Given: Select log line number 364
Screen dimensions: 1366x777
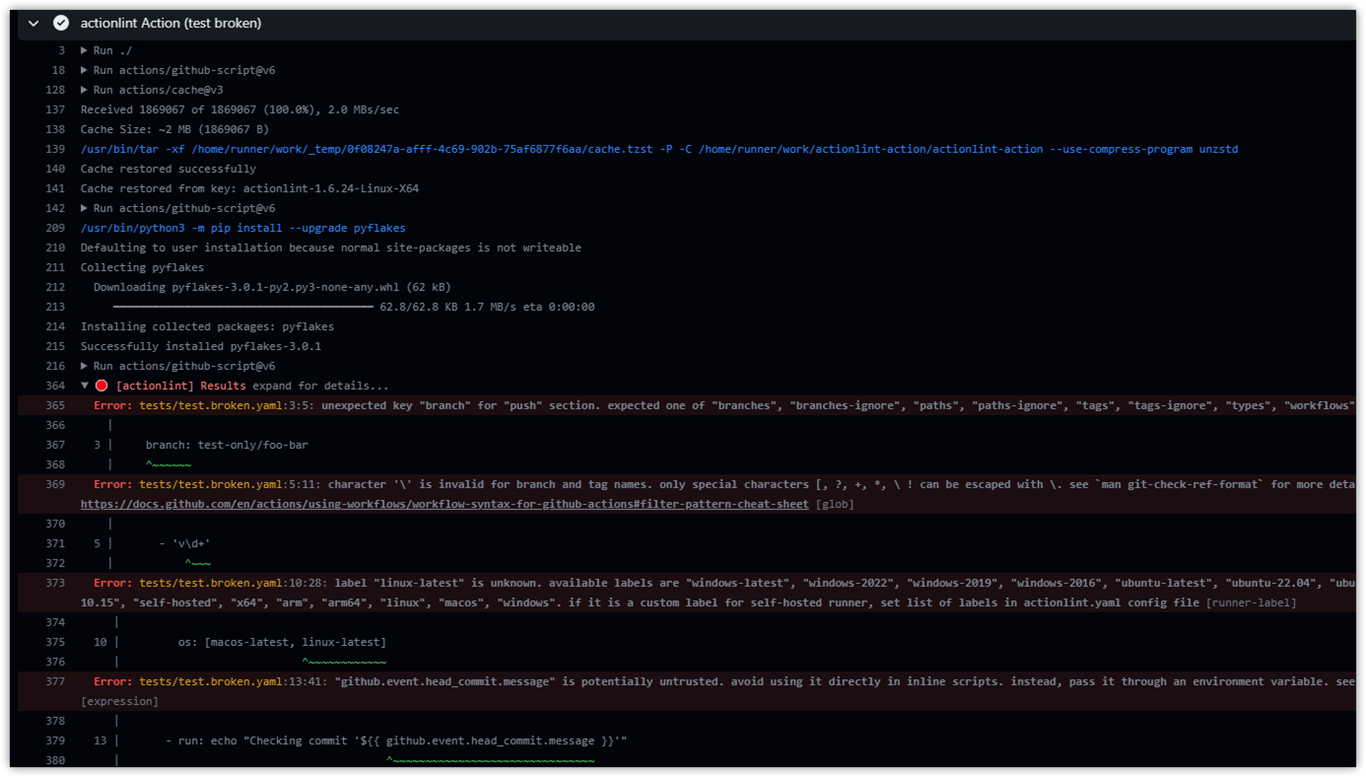Looking at the screenshot, I should click(55, 386).
